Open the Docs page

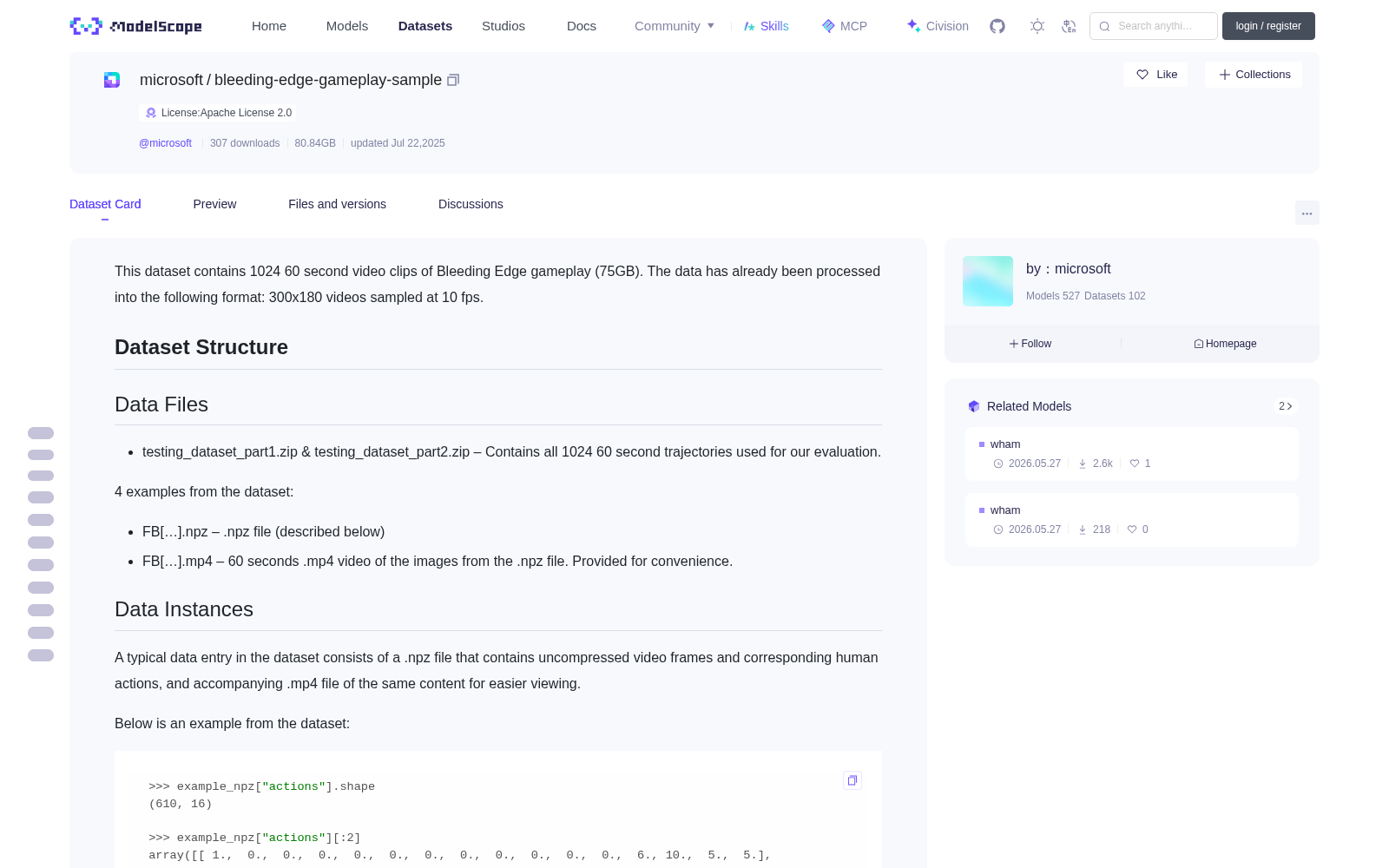point(582,26)
